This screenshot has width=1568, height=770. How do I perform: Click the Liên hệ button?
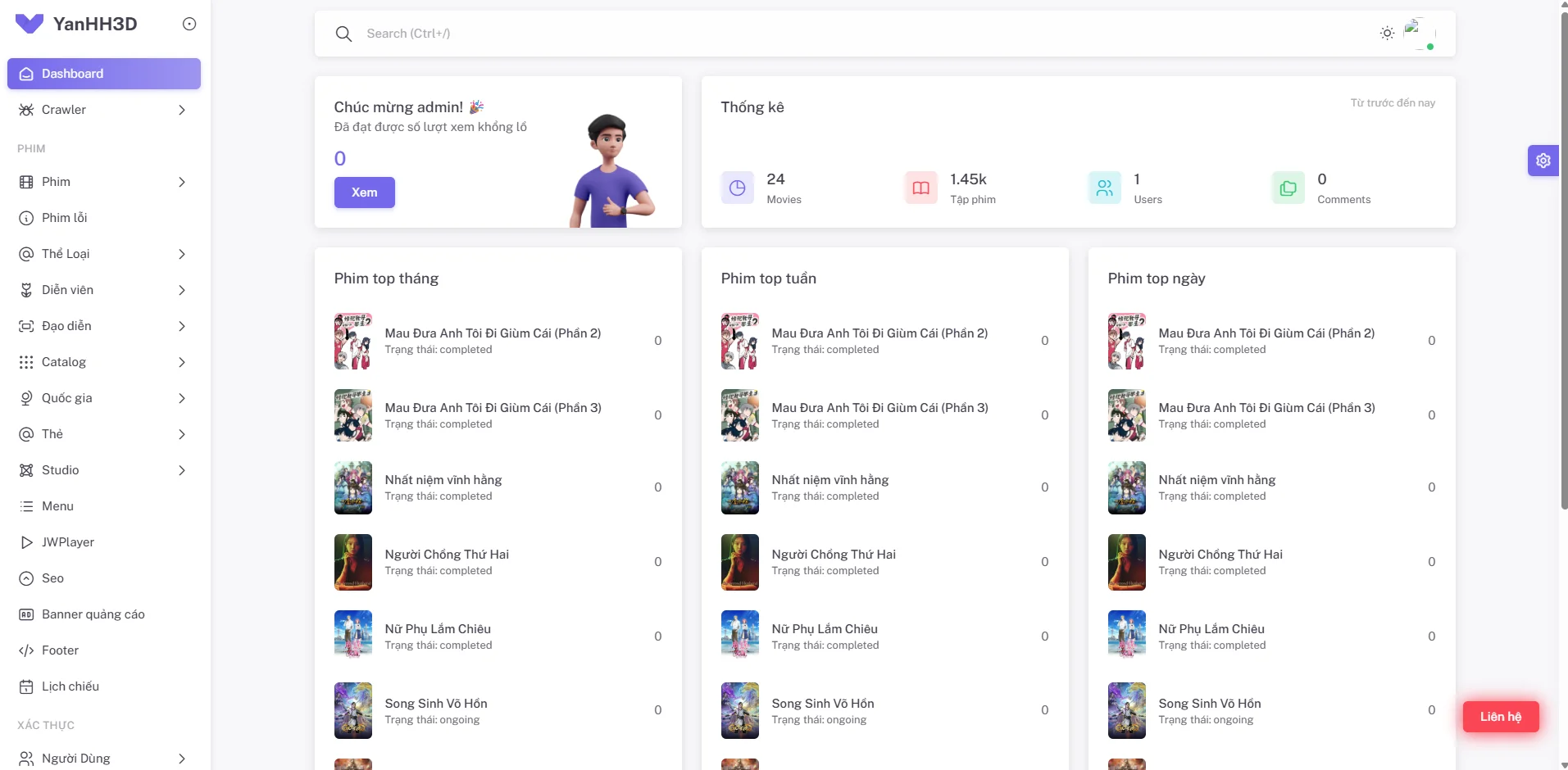1501,716
